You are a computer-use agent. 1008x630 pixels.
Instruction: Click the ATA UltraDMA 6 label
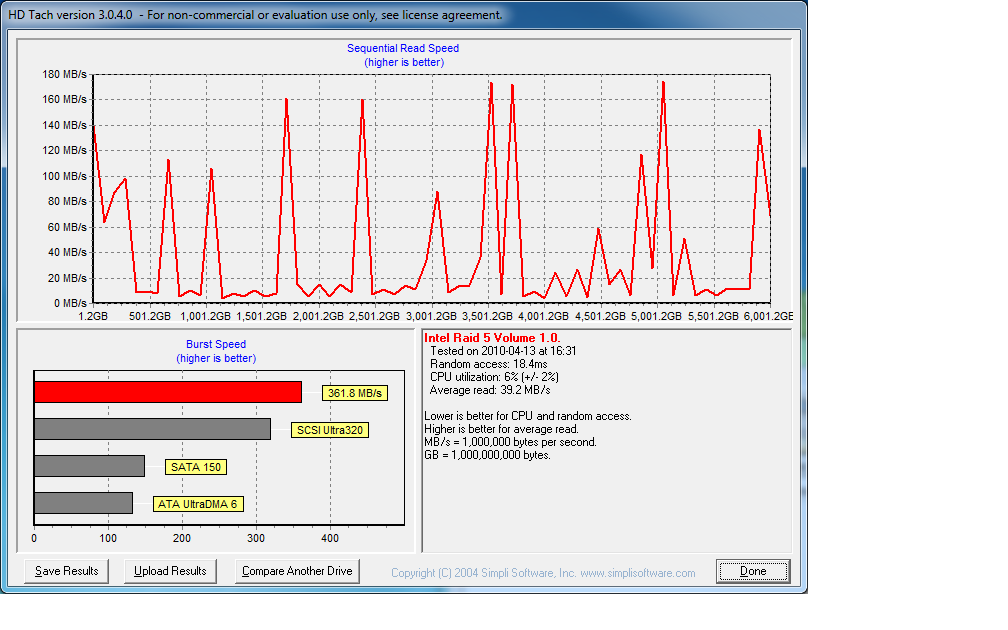click(198, 504)
